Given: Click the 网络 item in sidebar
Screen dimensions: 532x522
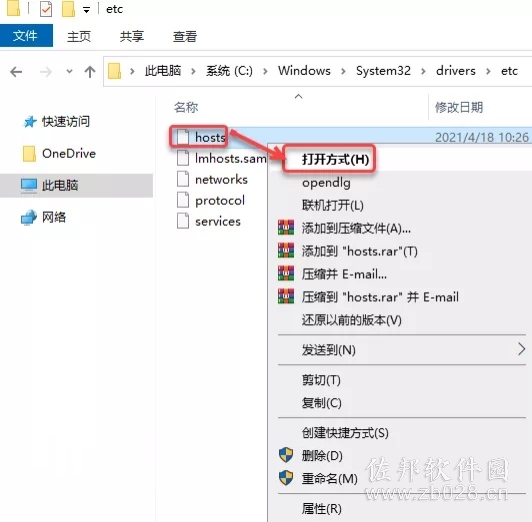Looking at the screenshot, I should coord(54,217).
